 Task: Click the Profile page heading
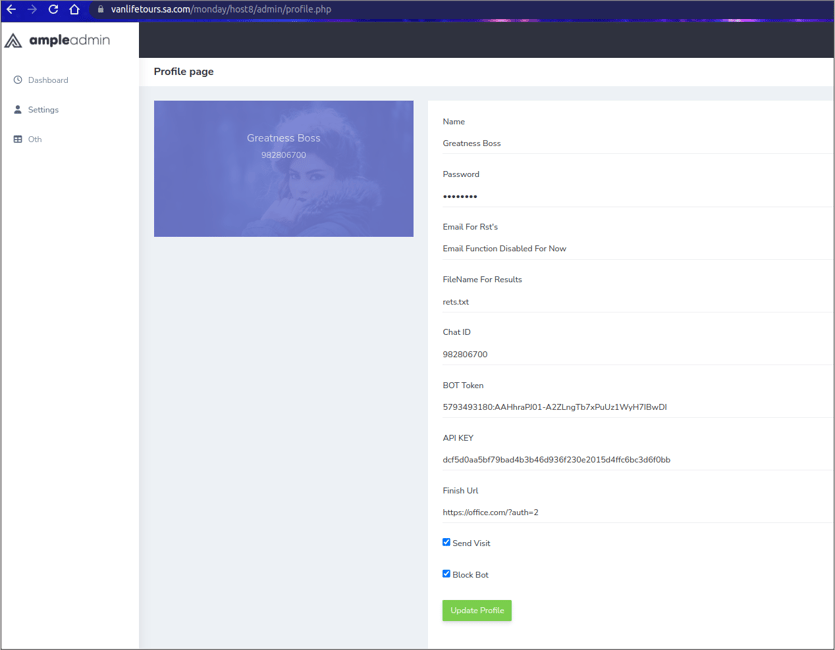coord(184,71)
